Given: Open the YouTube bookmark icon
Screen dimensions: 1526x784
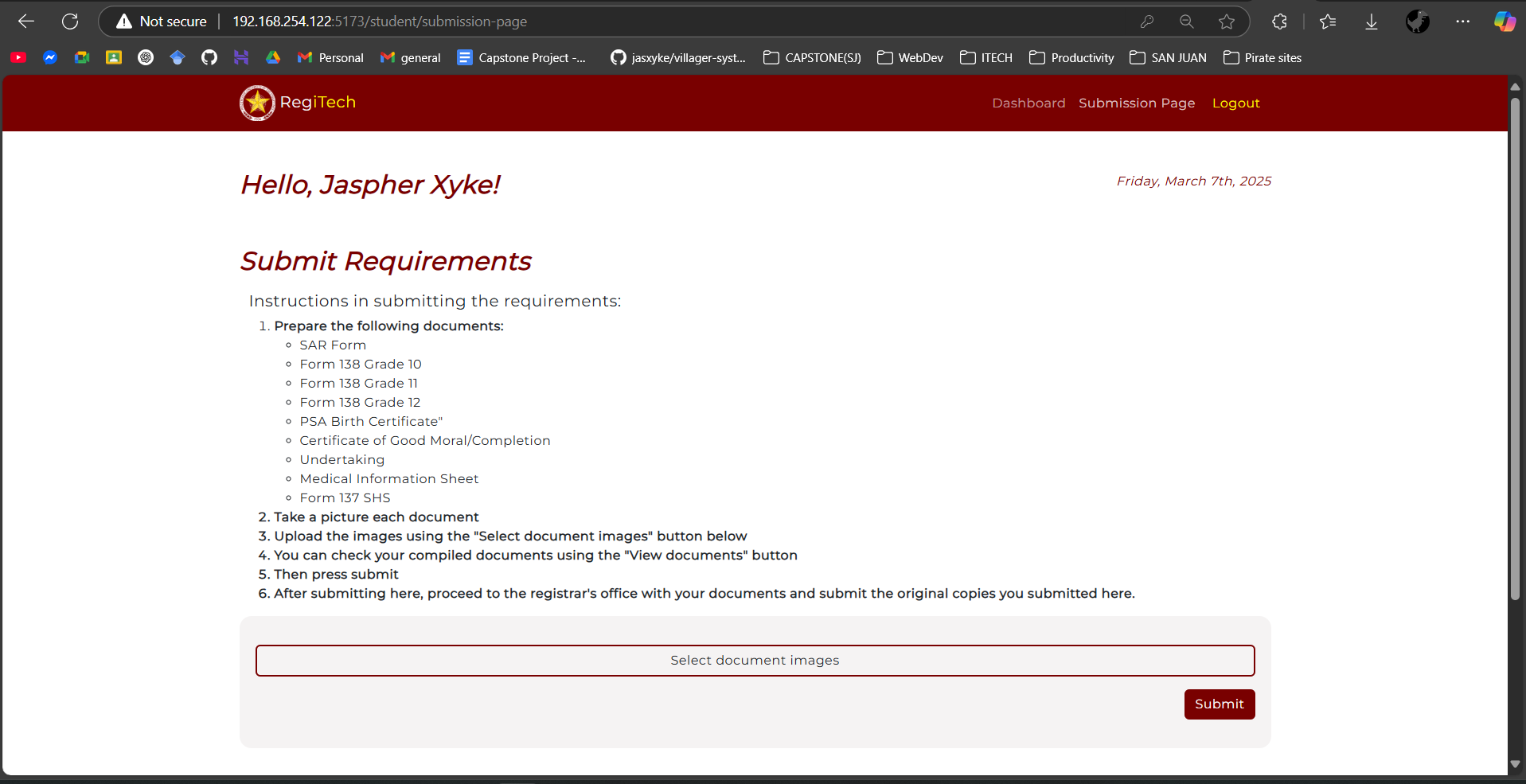Looking at the screenshot, I should coord(18,57).
